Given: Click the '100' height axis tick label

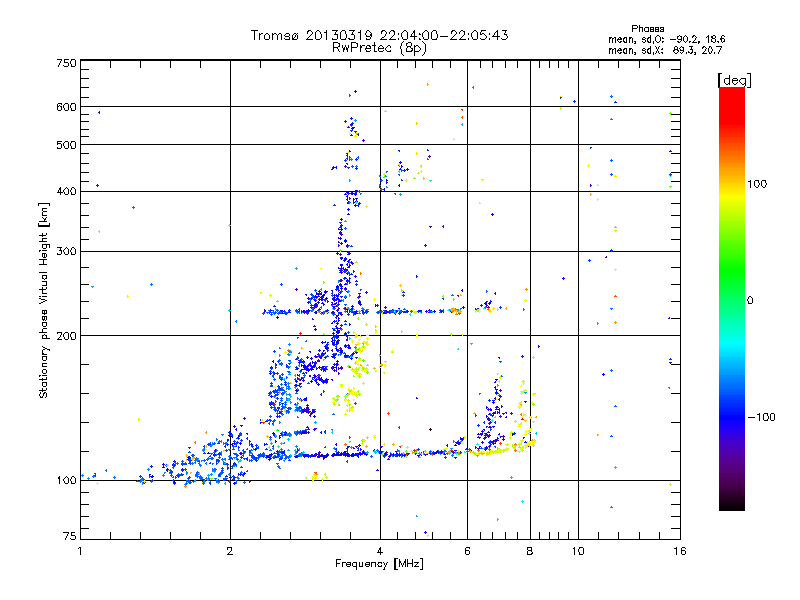Looking at the screenshot, I should (x=67, y=481).
